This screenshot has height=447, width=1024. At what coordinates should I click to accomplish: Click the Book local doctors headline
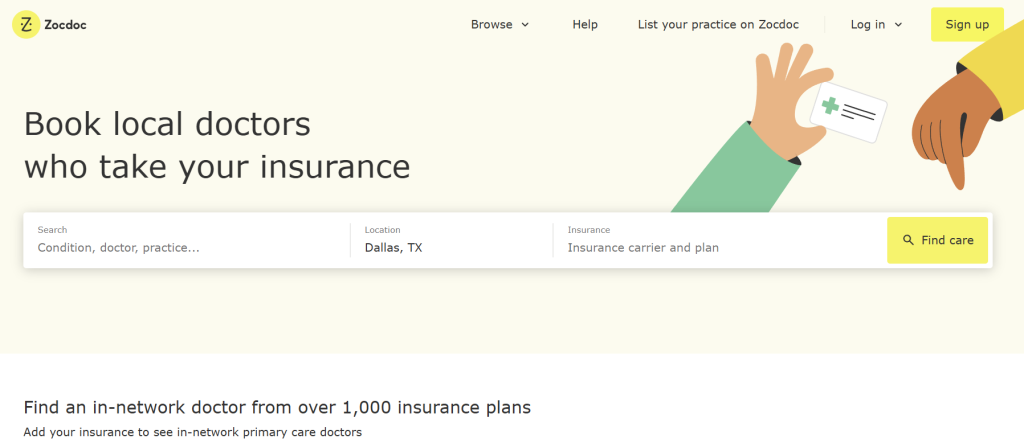coord(217,145)
